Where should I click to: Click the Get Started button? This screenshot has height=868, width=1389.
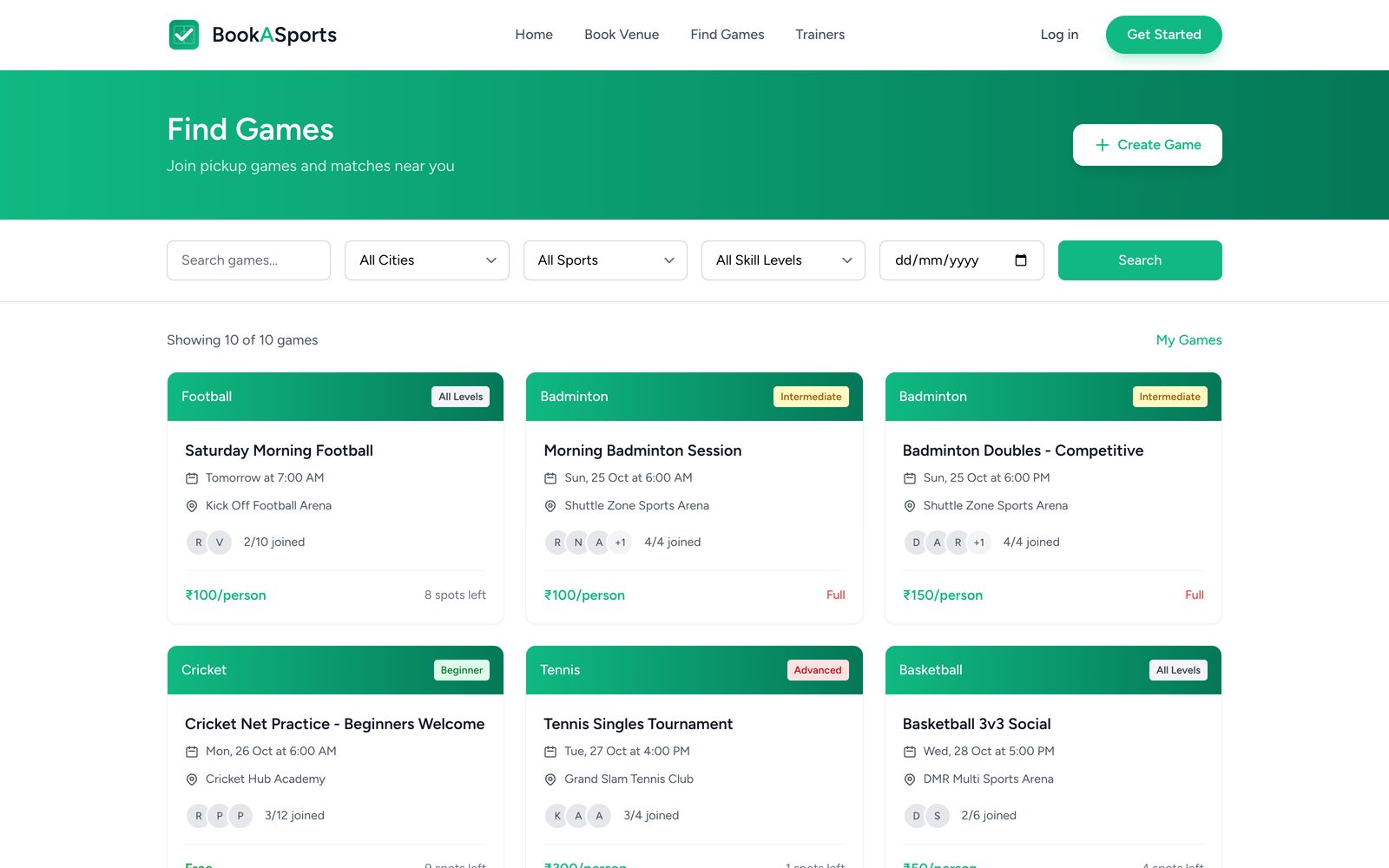pyautogui.click(x=1164, y=35)
